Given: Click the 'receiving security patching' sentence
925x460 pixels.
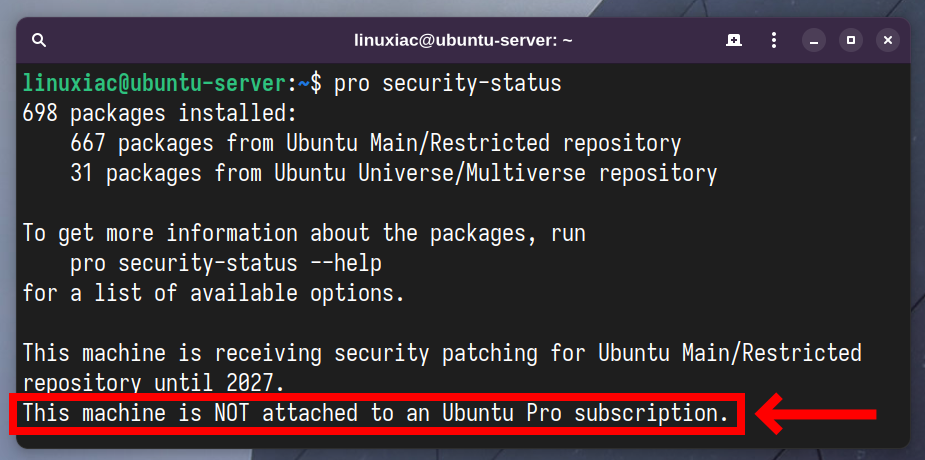Looking at the screenshot, I should (442, 353).
